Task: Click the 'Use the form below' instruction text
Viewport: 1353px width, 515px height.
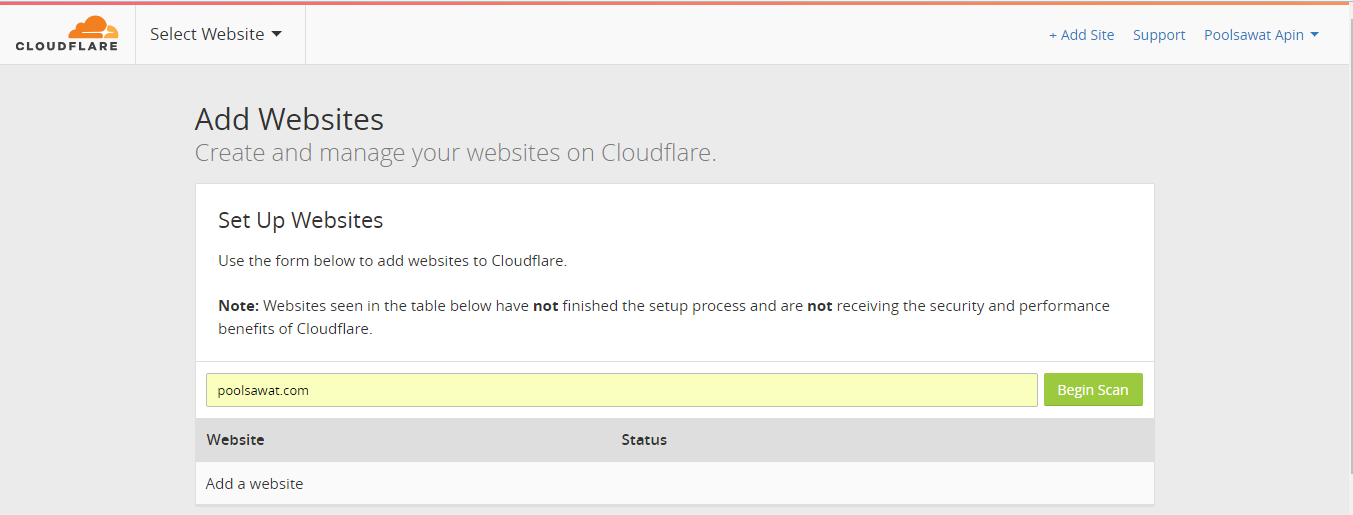Action: pyautogui.click(x=393, y=261)
